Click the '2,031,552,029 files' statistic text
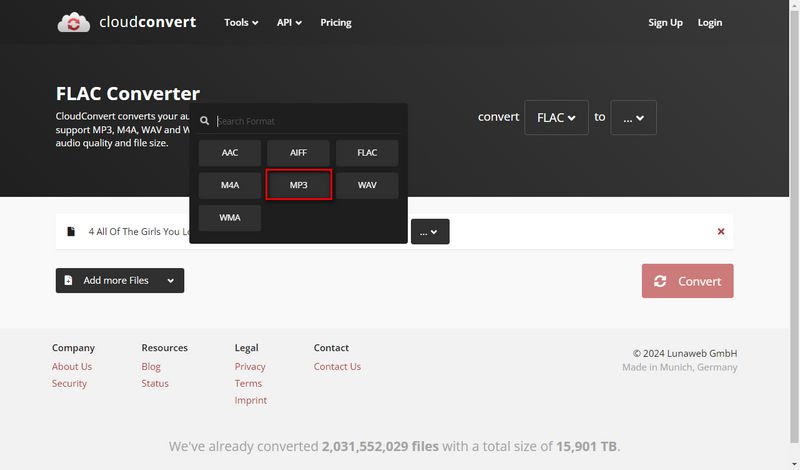Viewport: 800px width, 470px height. click(380, 446)
